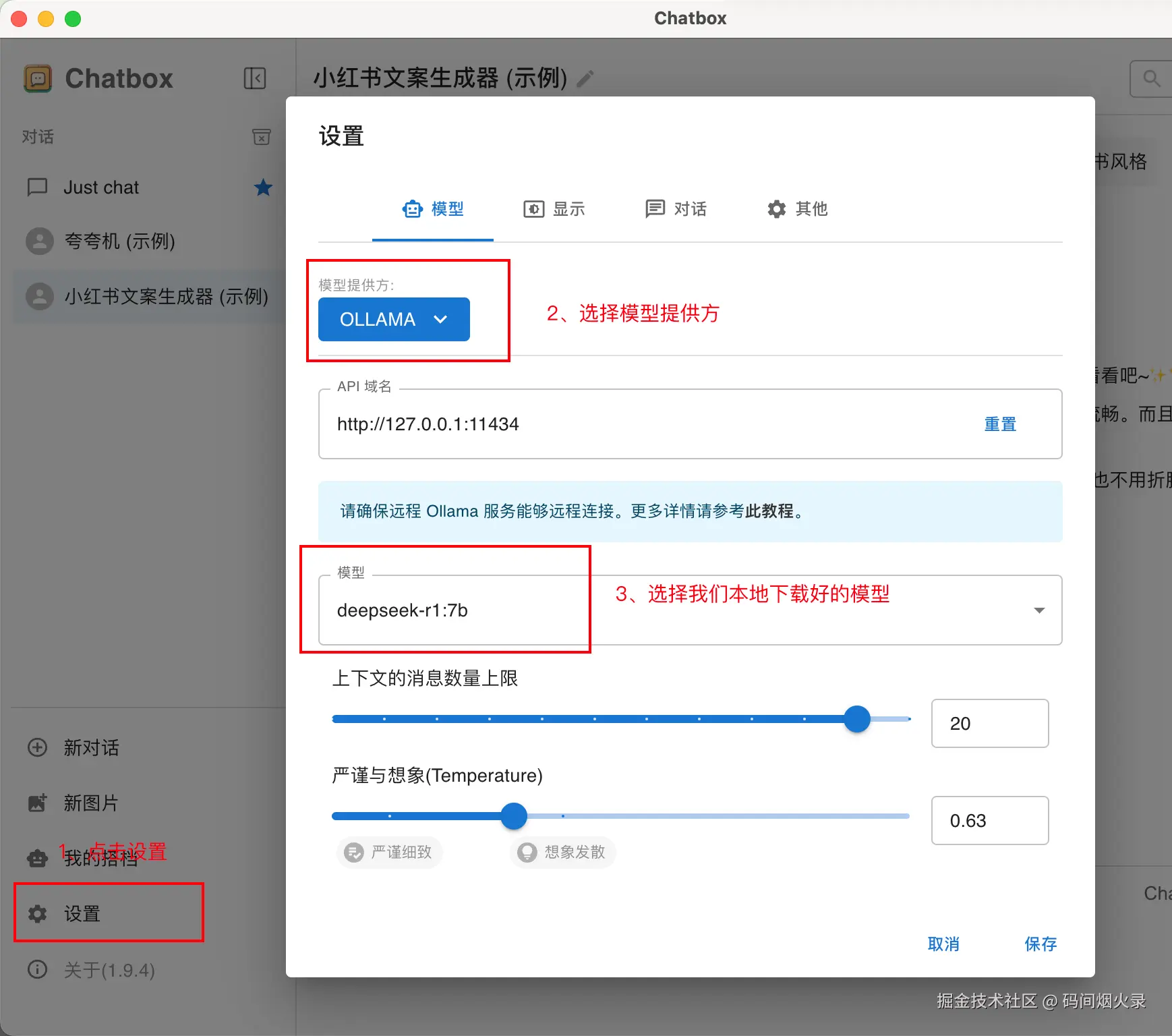Screen dimensions: 1172x1036
Task: Click the avatar icon of 夸夸机 (示例)
Action: click(40, 241)
